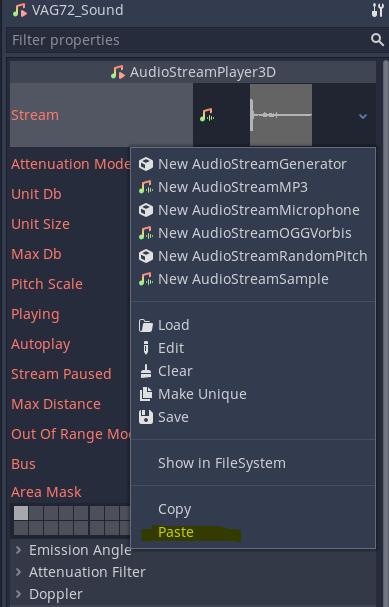Open the Stream resource dropdown arrow

(x=363, y=116)
